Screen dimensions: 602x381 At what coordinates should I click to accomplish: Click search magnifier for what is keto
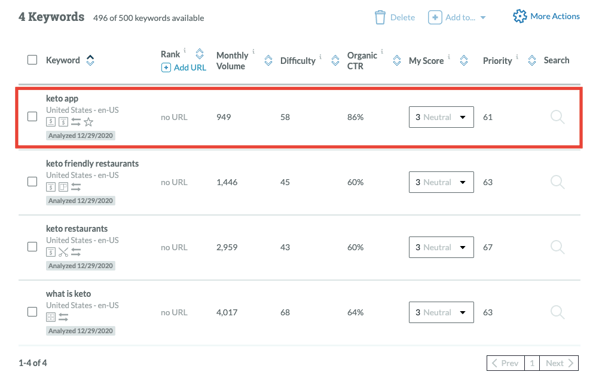pos(557,312)
